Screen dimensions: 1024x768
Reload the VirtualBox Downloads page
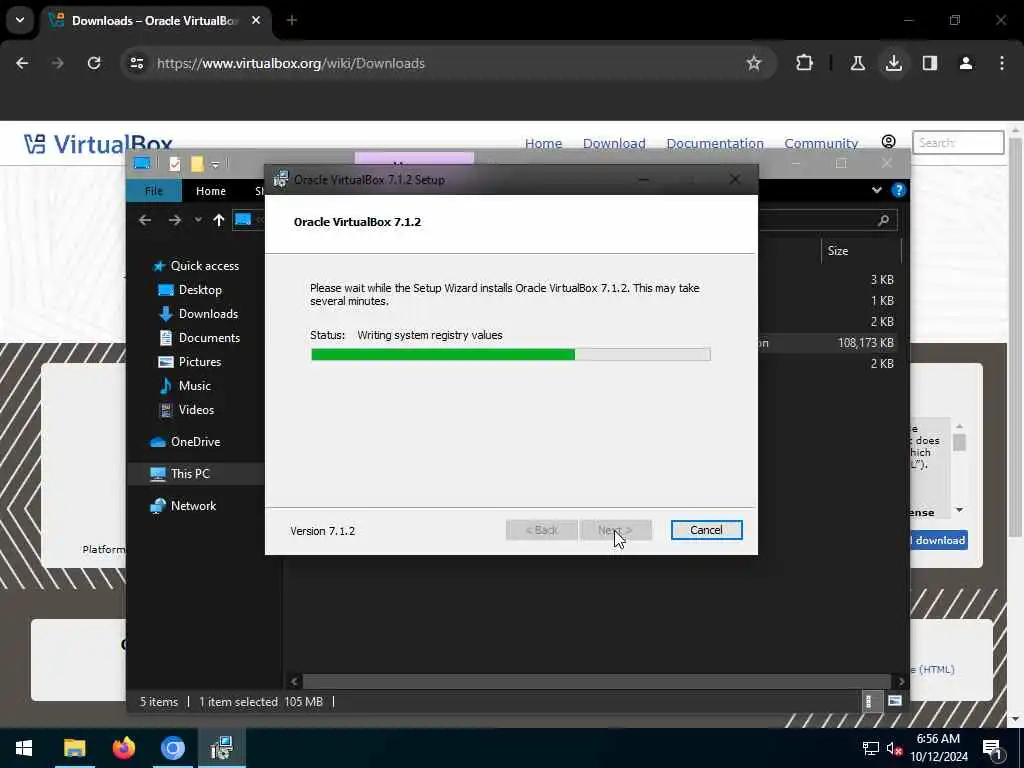point(94,63)
